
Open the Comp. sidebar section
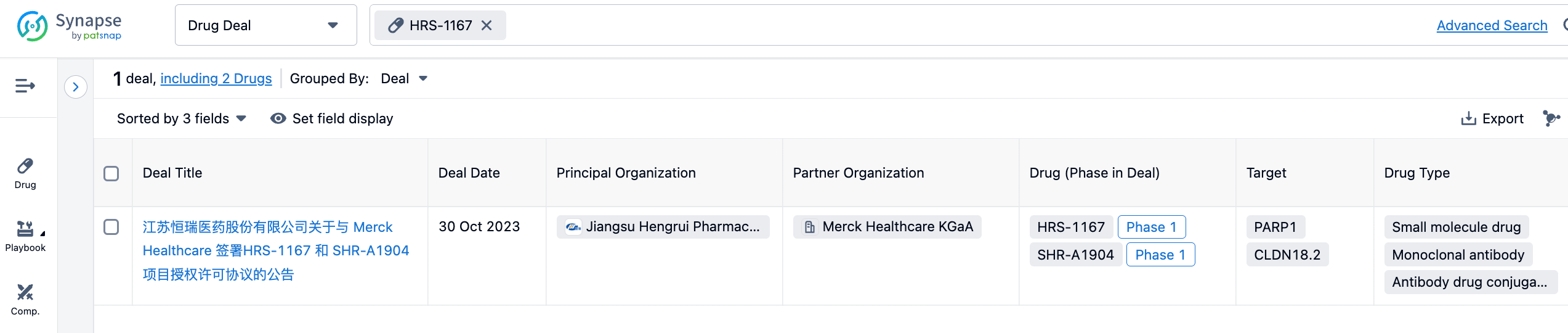(x=25, y=299)
